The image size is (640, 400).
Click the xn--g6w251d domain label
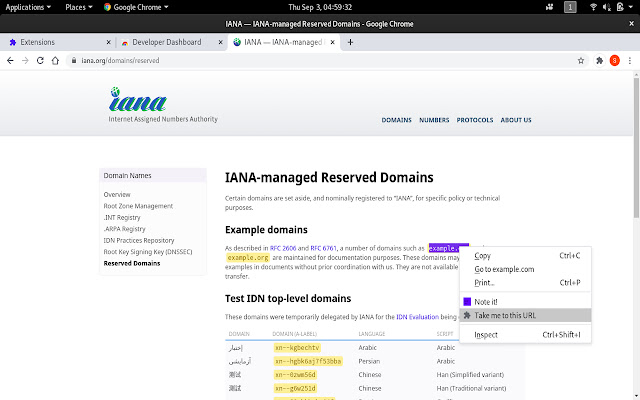coord(295,388)
